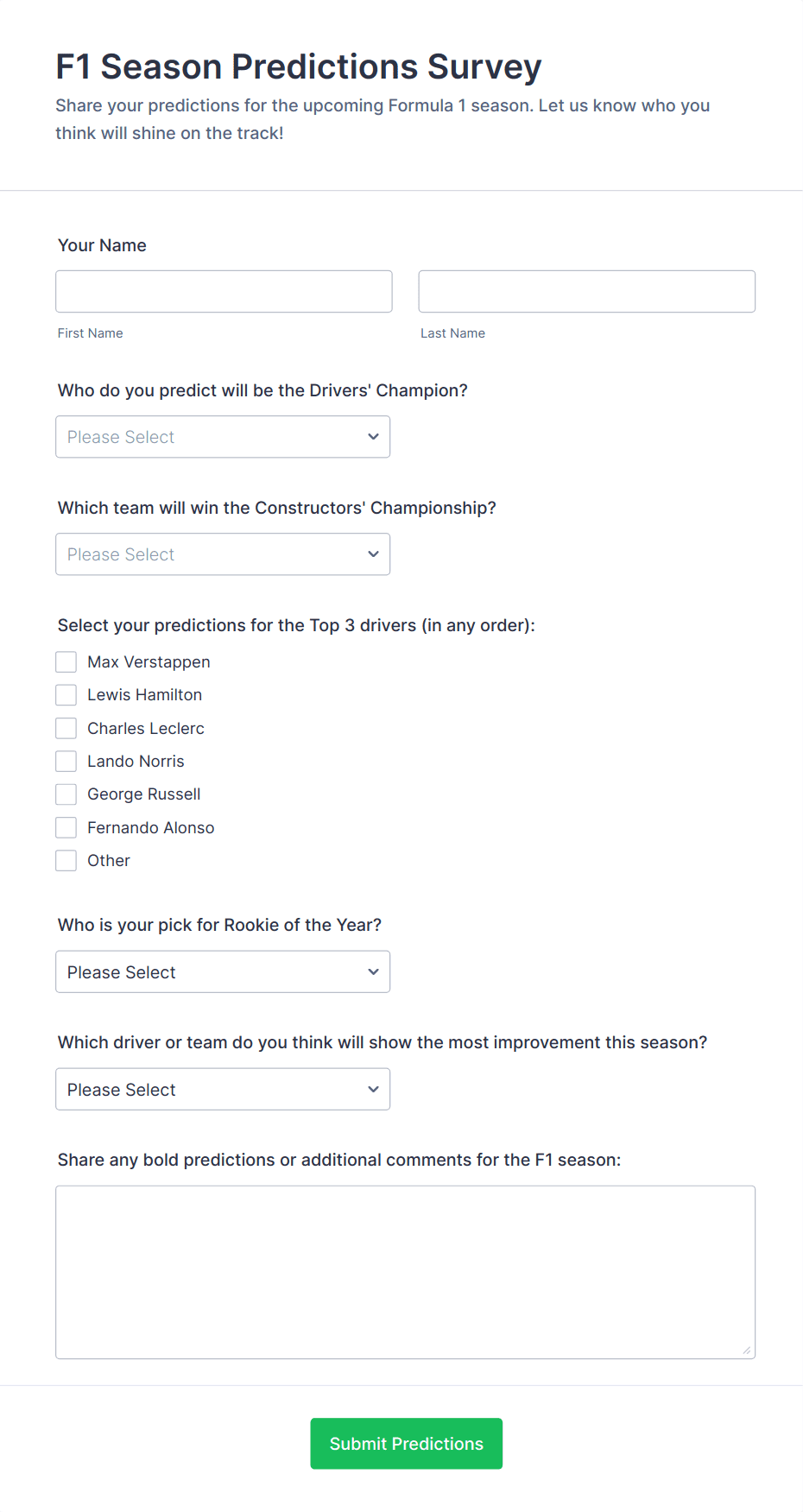Click the Constructors' Championship dropdown chevron
Screen dimensions: 803x1512
373,554
